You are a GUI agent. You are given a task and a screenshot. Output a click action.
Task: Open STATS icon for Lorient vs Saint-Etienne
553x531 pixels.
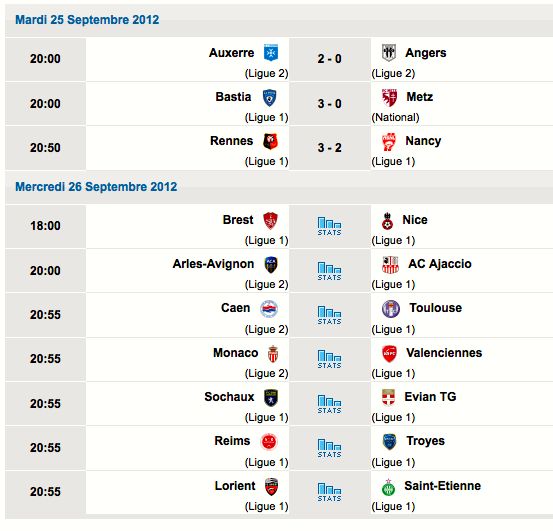pos(329,492)
